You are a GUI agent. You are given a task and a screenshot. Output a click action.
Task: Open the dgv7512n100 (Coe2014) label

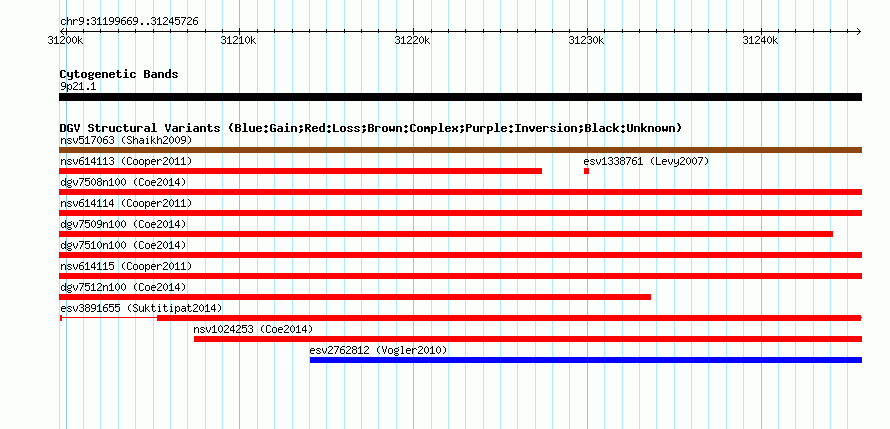tap(123, 287)
